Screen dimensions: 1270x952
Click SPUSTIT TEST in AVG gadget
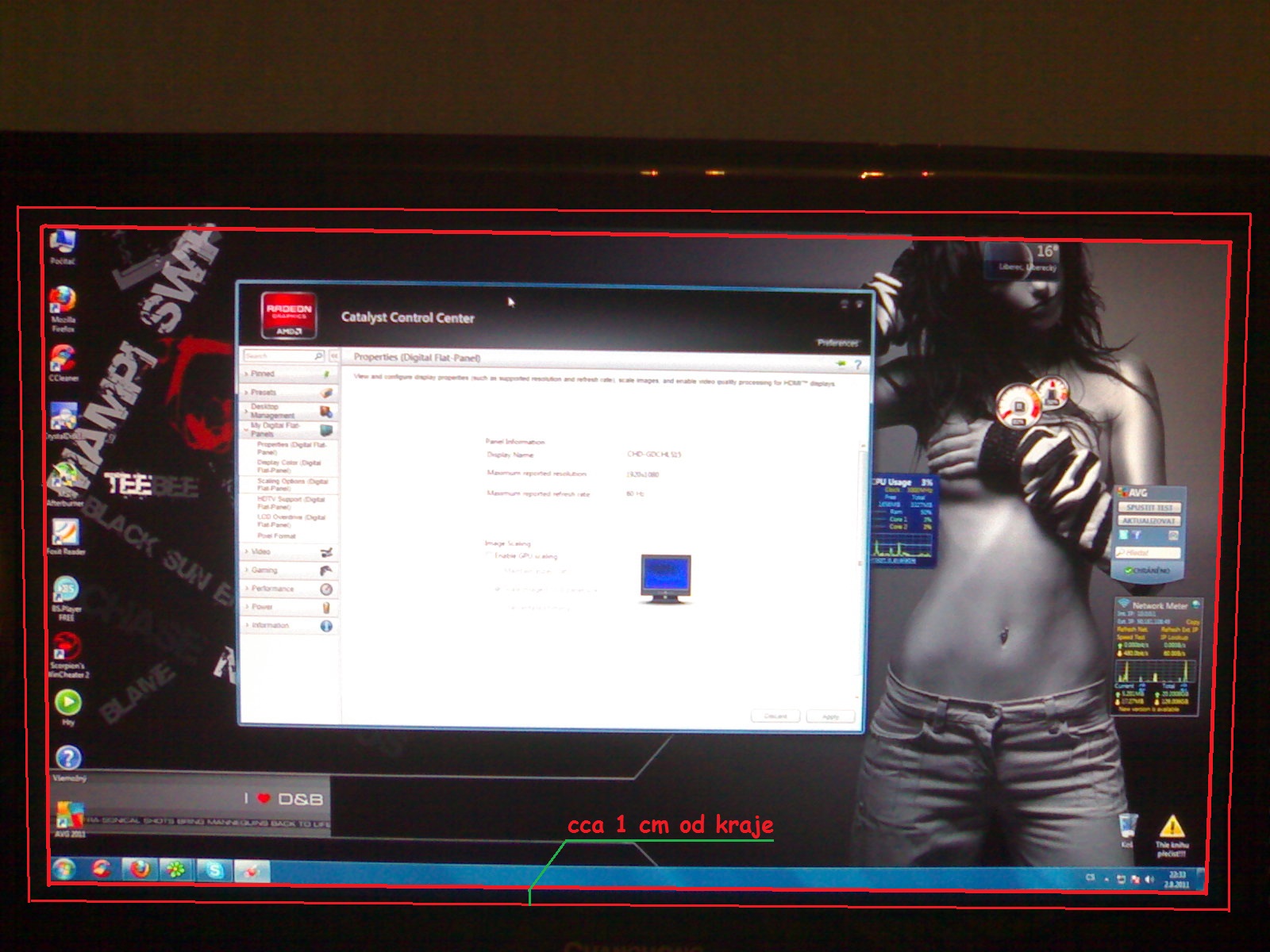(1149, 507)
